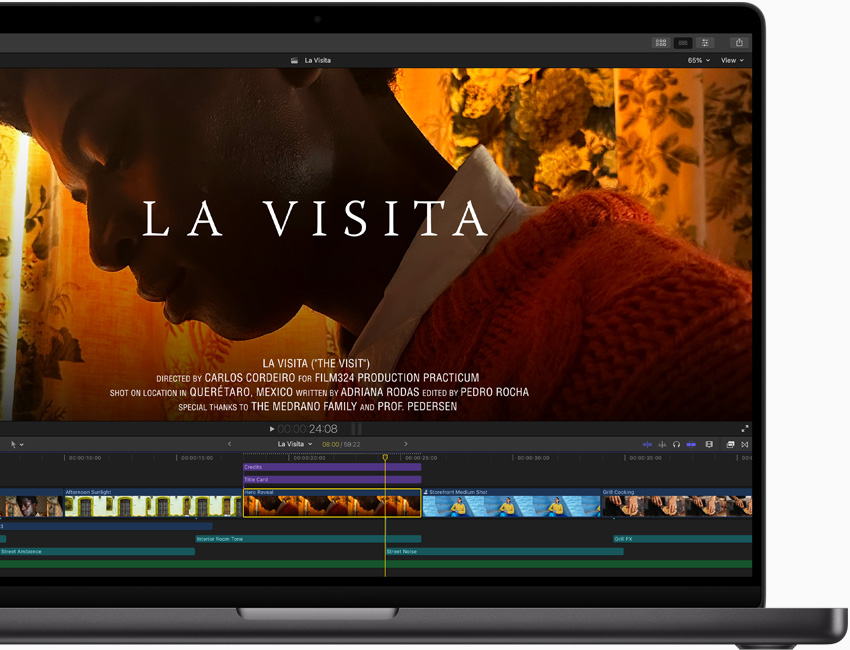The height and width of the screenshot is (650, 850).
Task: Click the forward navigation chevron in timeline
Action: coord(406,443)
